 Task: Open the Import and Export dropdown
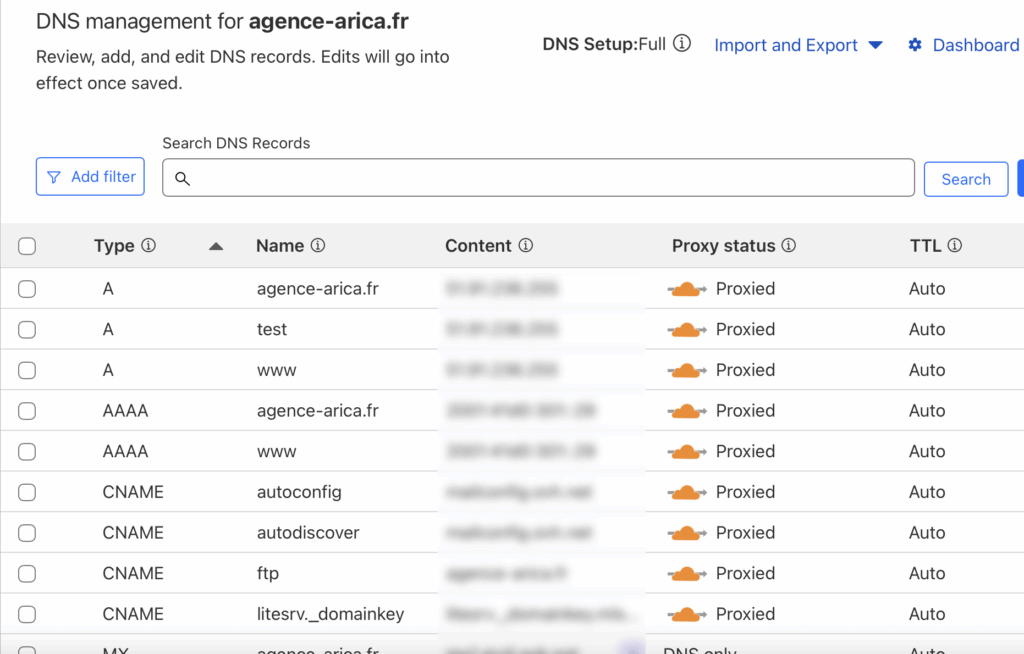(798, 45)
